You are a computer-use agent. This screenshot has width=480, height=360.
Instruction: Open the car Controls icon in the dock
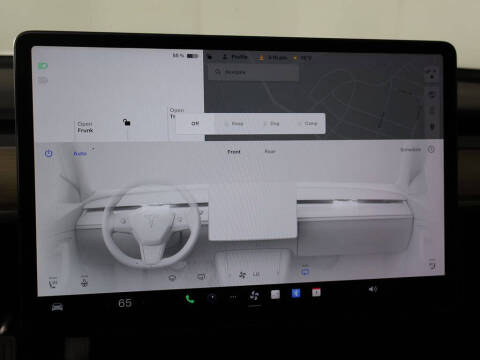pyautogui.click(x=57, y=306)
